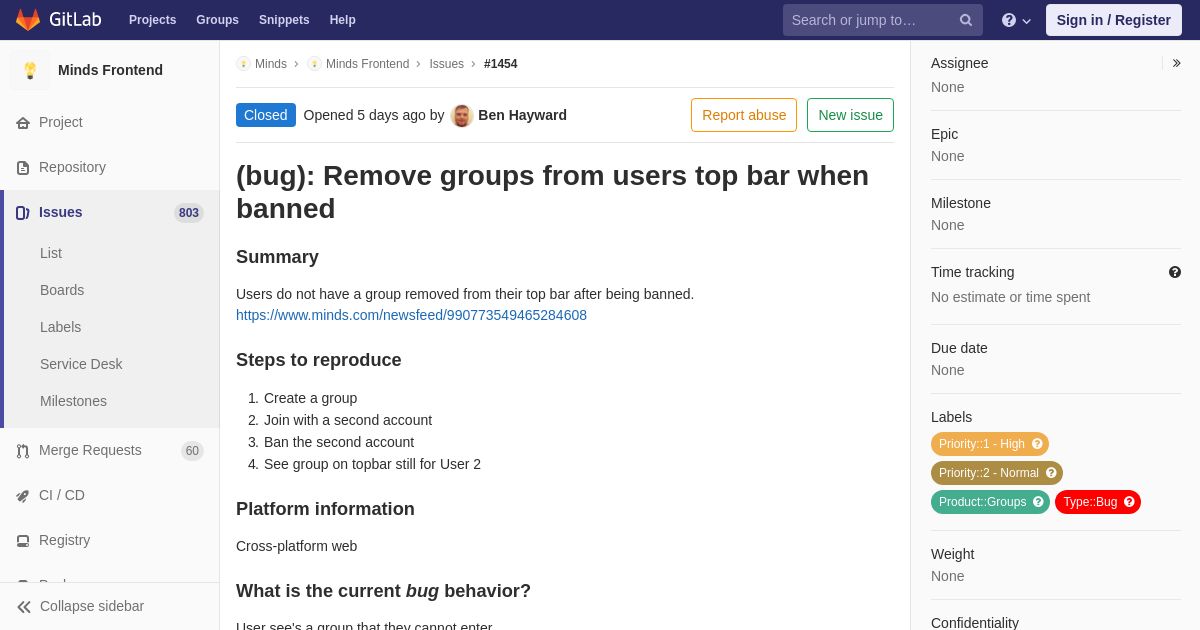Click Ben Hayward author name link
This screenshot has width=1200, height=630.
tap(522, 115)
